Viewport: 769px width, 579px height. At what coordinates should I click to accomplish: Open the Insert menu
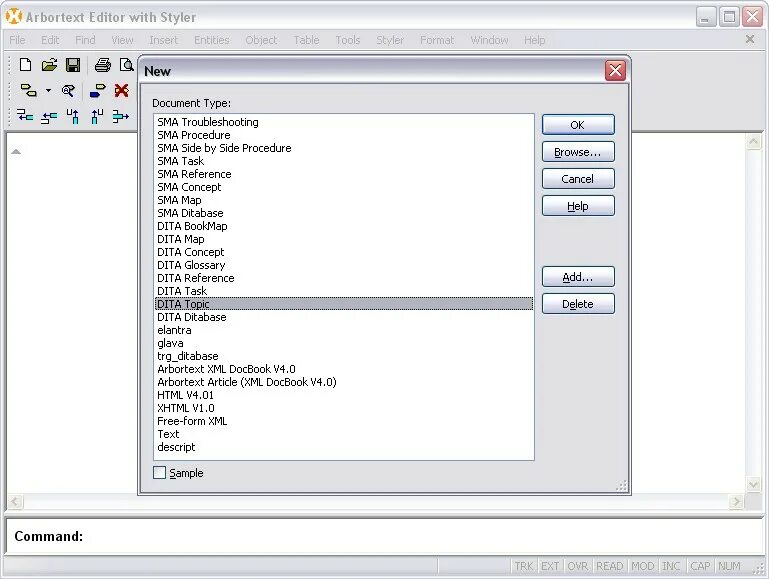point(163,40)
